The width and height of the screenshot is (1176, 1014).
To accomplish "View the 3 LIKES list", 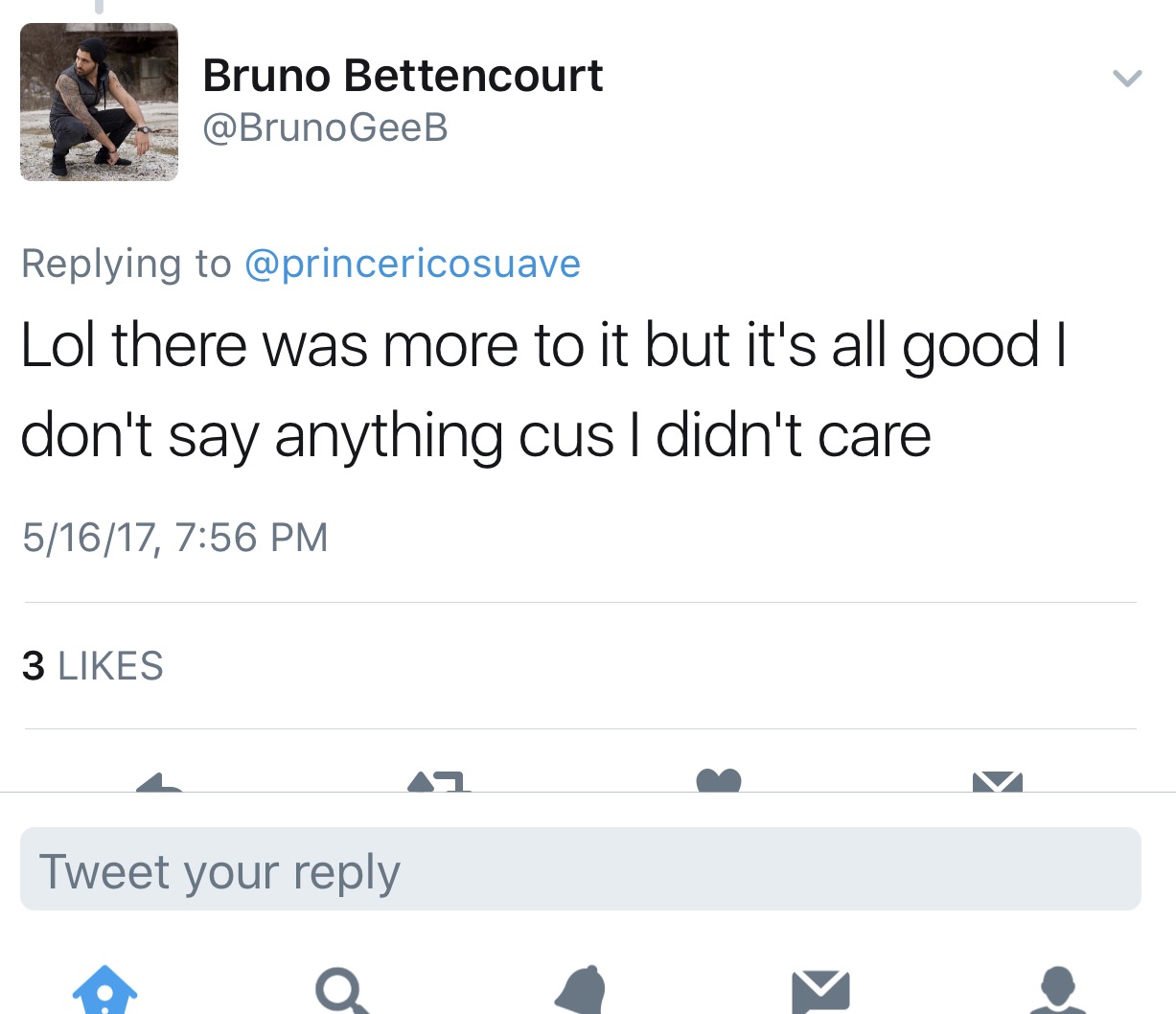I will tap(92, 665).
